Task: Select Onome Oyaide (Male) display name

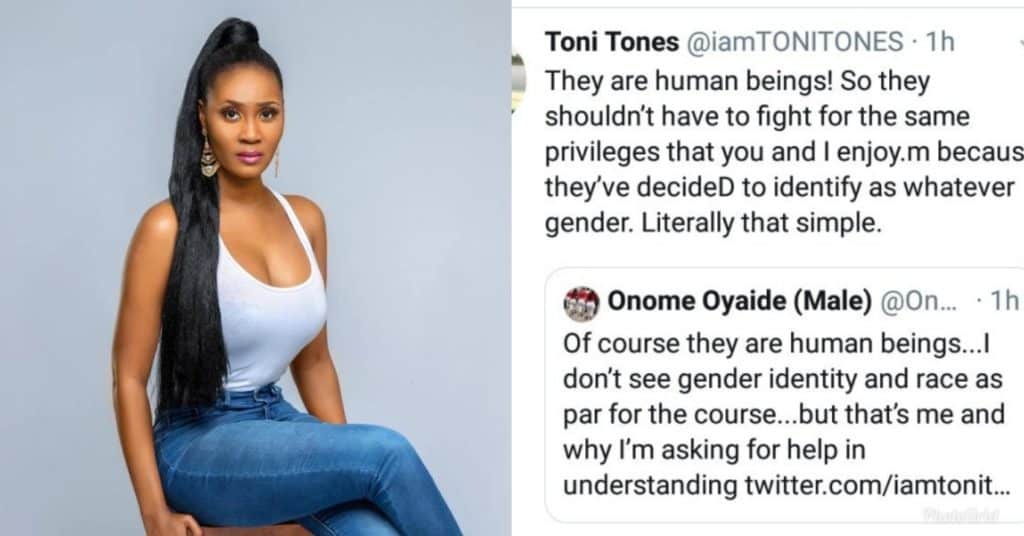Action: [x=739, y=301]
